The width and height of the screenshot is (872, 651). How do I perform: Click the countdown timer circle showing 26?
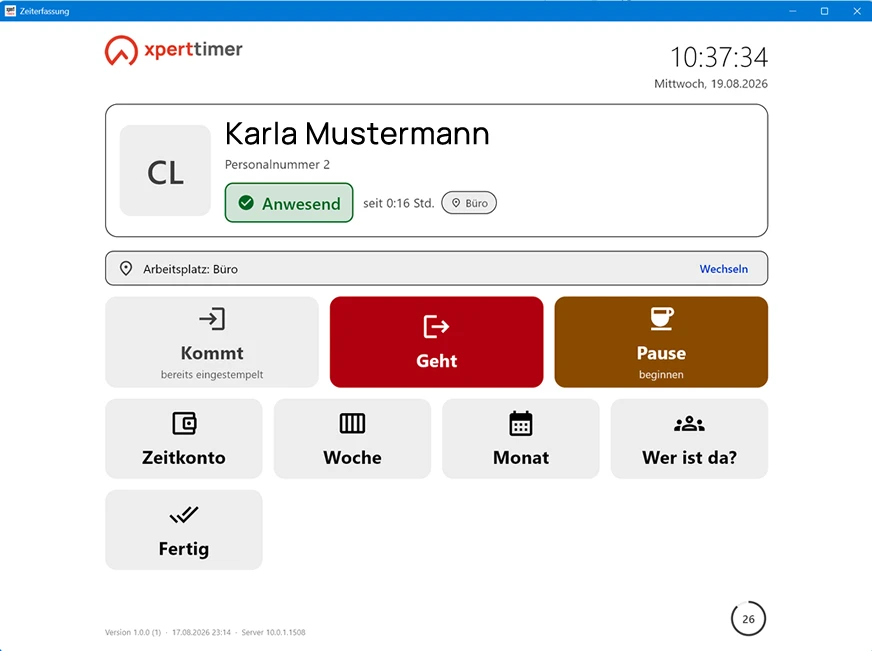click(x=748, y=618)
